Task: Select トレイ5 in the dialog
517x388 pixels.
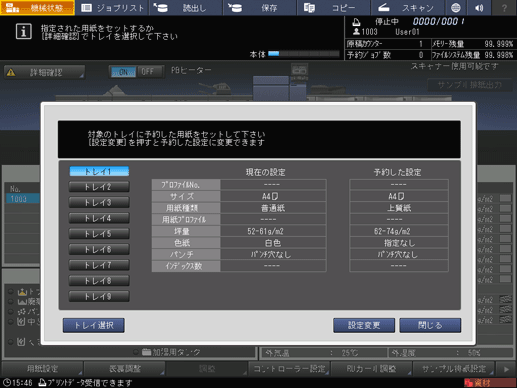Action: (99, 234)
